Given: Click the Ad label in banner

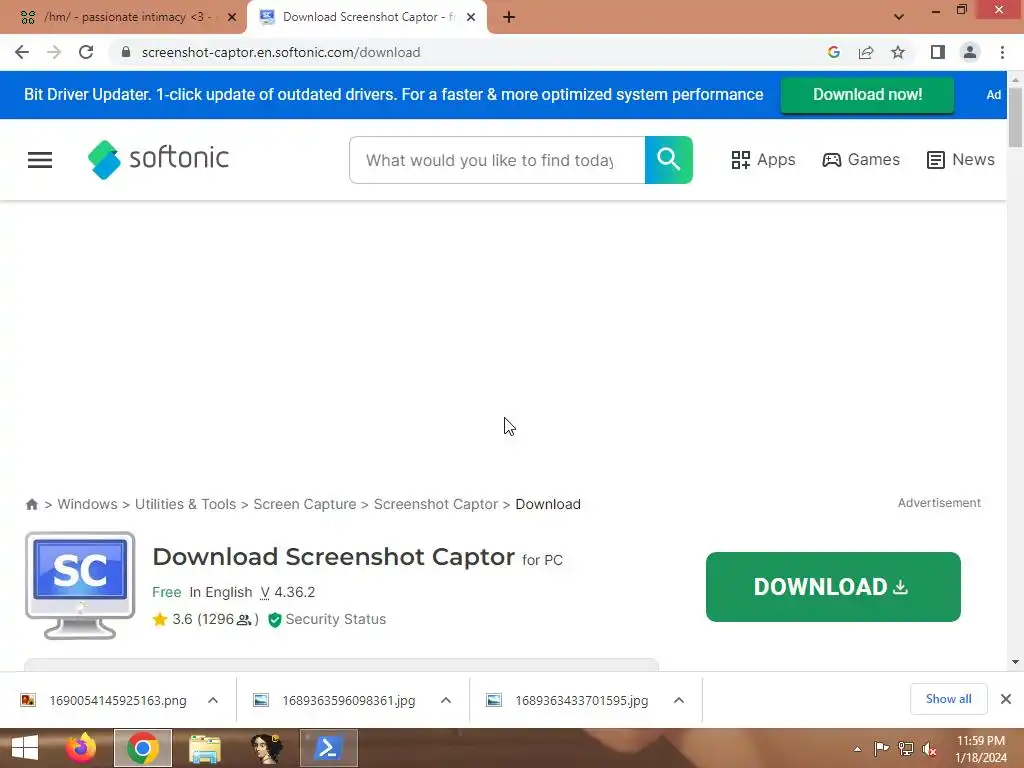Looking at the screenshot, I should point(993,95).
